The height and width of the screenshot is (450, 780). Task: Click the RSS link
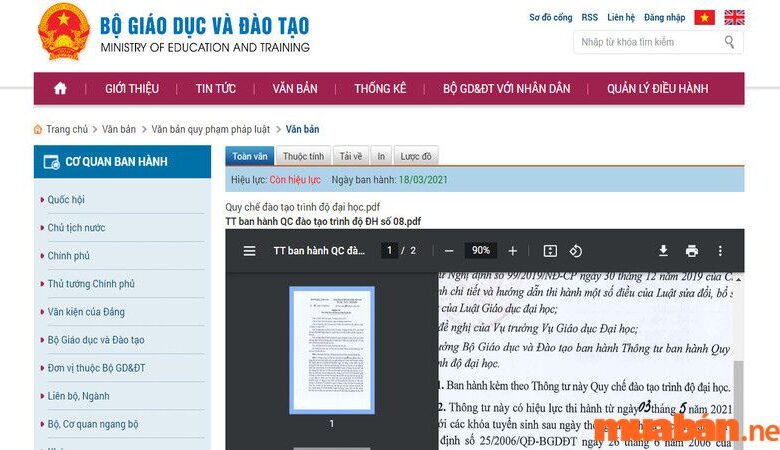click(589, 17)
